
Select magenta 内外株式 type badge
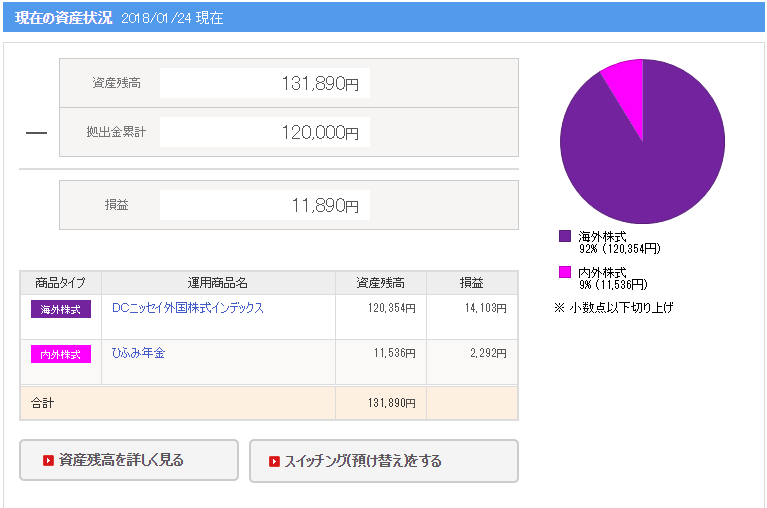tap(61, 354)
